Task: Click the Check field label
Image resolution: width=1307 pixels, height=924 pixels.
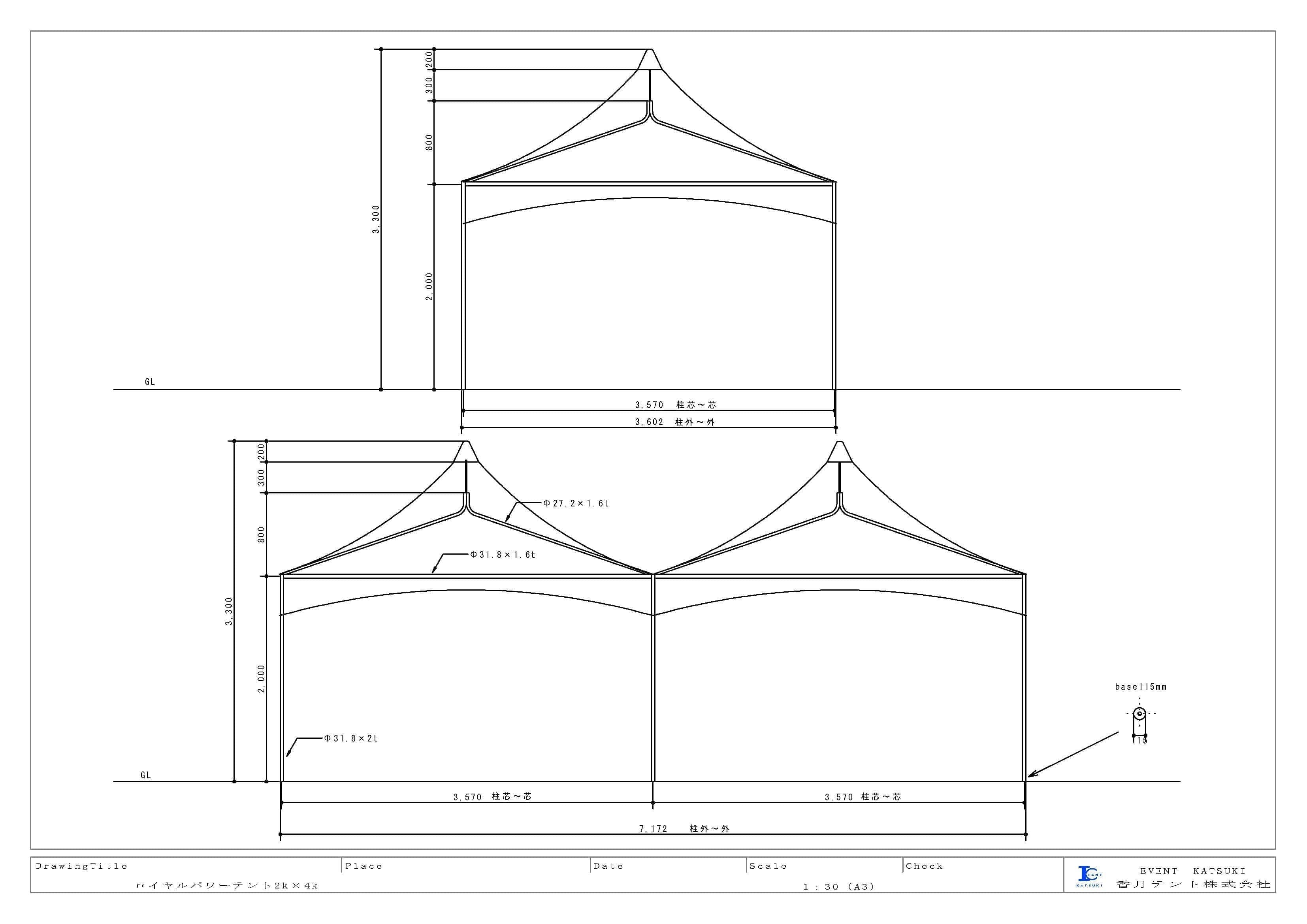Action: 925,866
